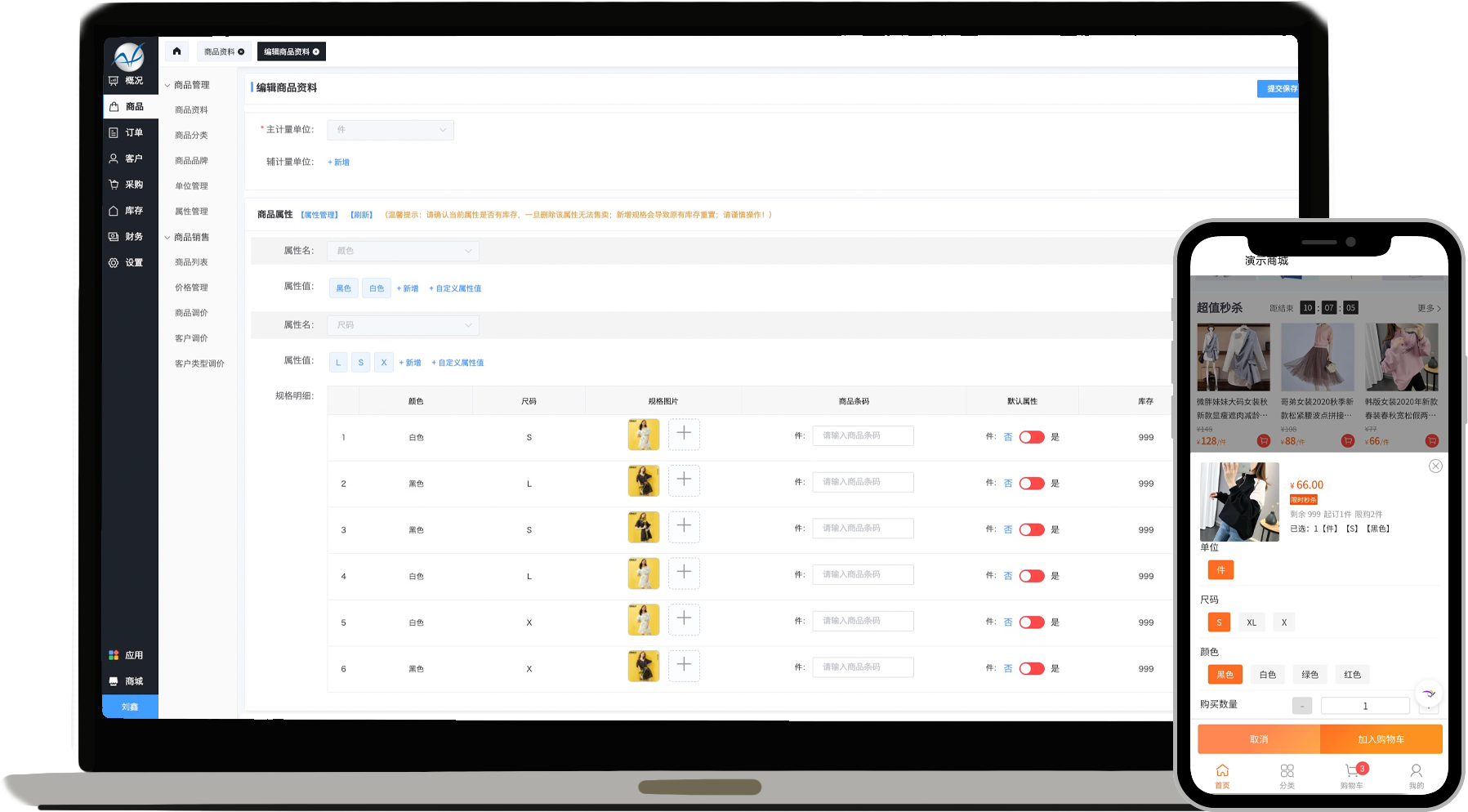This screenshot has height=812, width=1468.
Task: Collapse the 商品管理 menu group
Action: (188, 85)
